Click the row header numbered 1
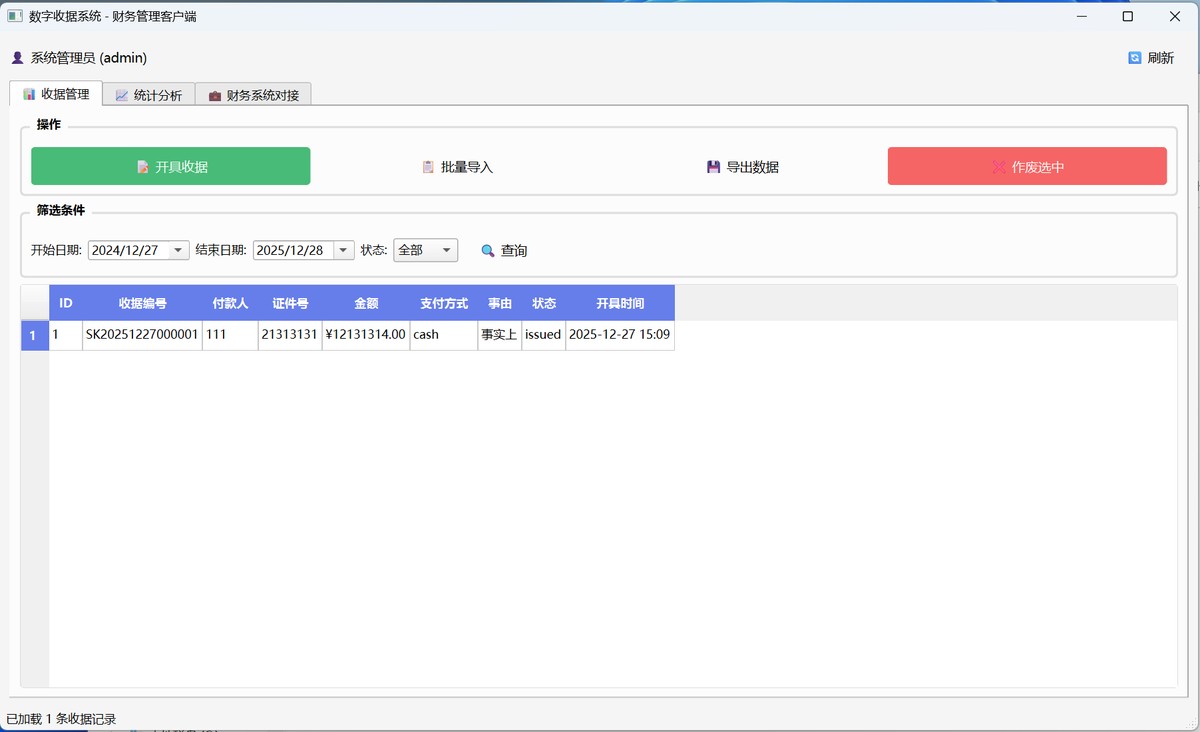1200x732 pixels. pyautogui.click(x=34, y=335)
